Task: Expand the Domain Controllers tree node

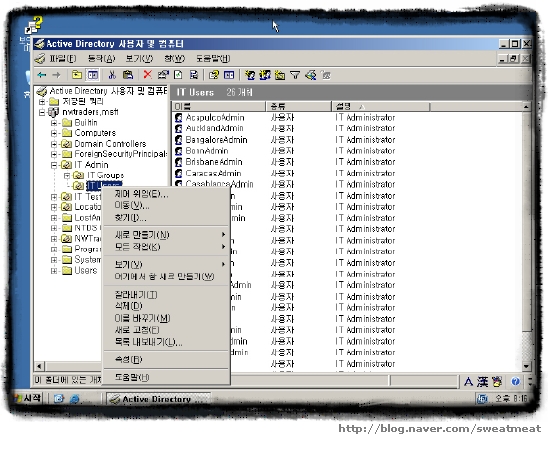Action: [x=54, y=144]
